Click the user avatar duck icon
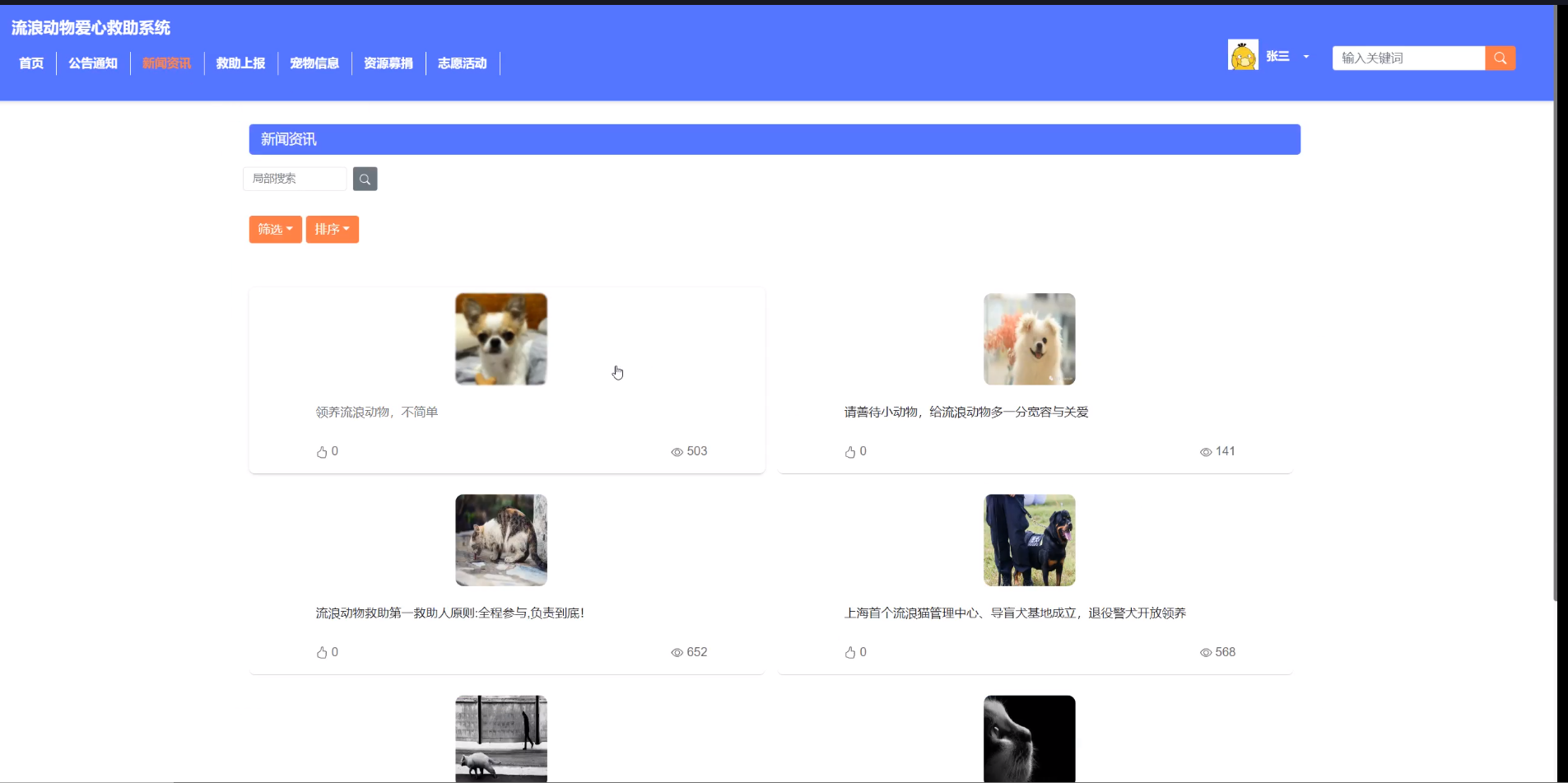 1243,55
